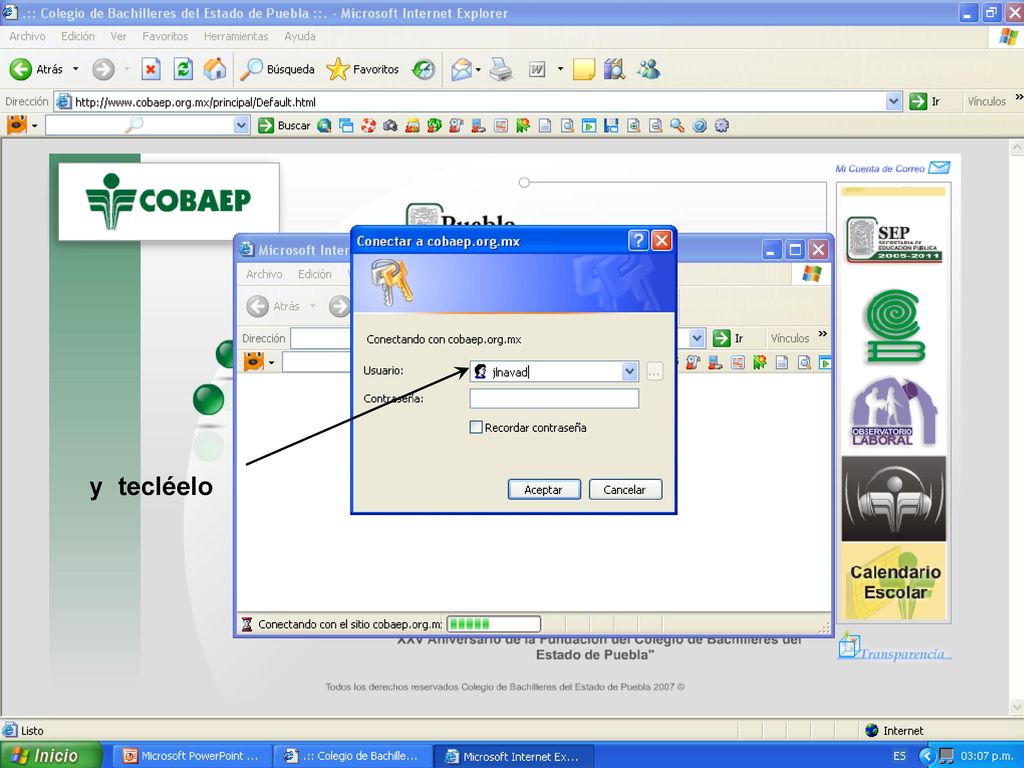Open the Edit with Word dropdown arrow
Viewport: 1024px width, 768px height.
click(x=560, y=69)
